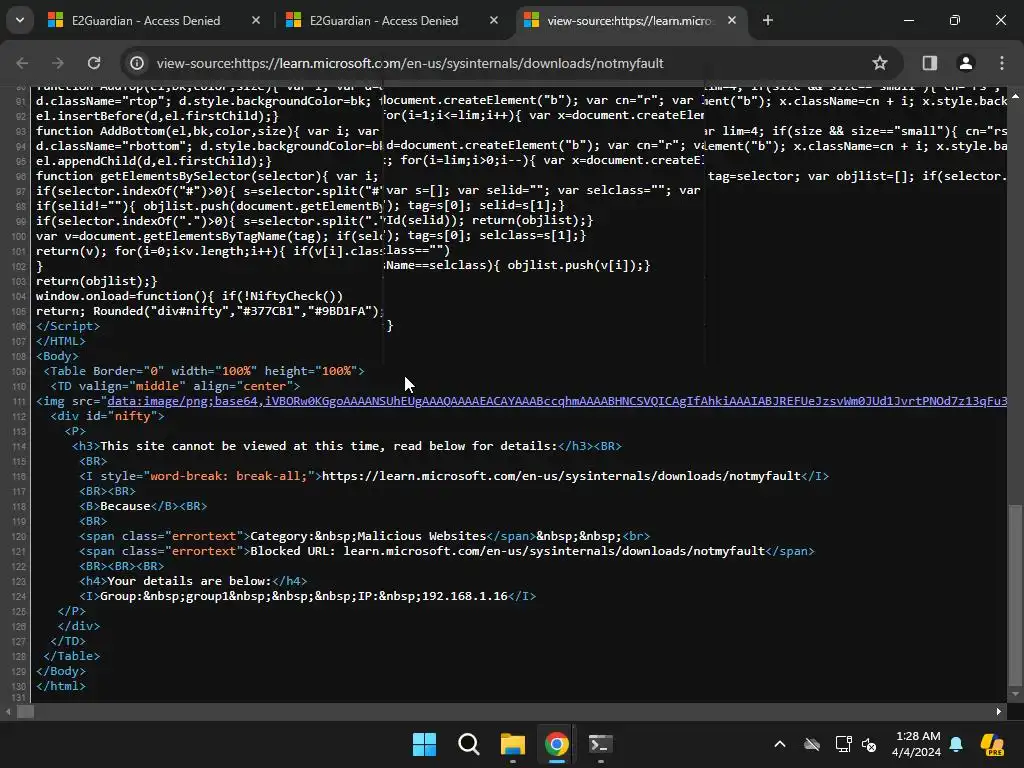Click the OneDrive cloud tray icon
This screenshot has height=768, width=1024.
click(x=812, y=744)
